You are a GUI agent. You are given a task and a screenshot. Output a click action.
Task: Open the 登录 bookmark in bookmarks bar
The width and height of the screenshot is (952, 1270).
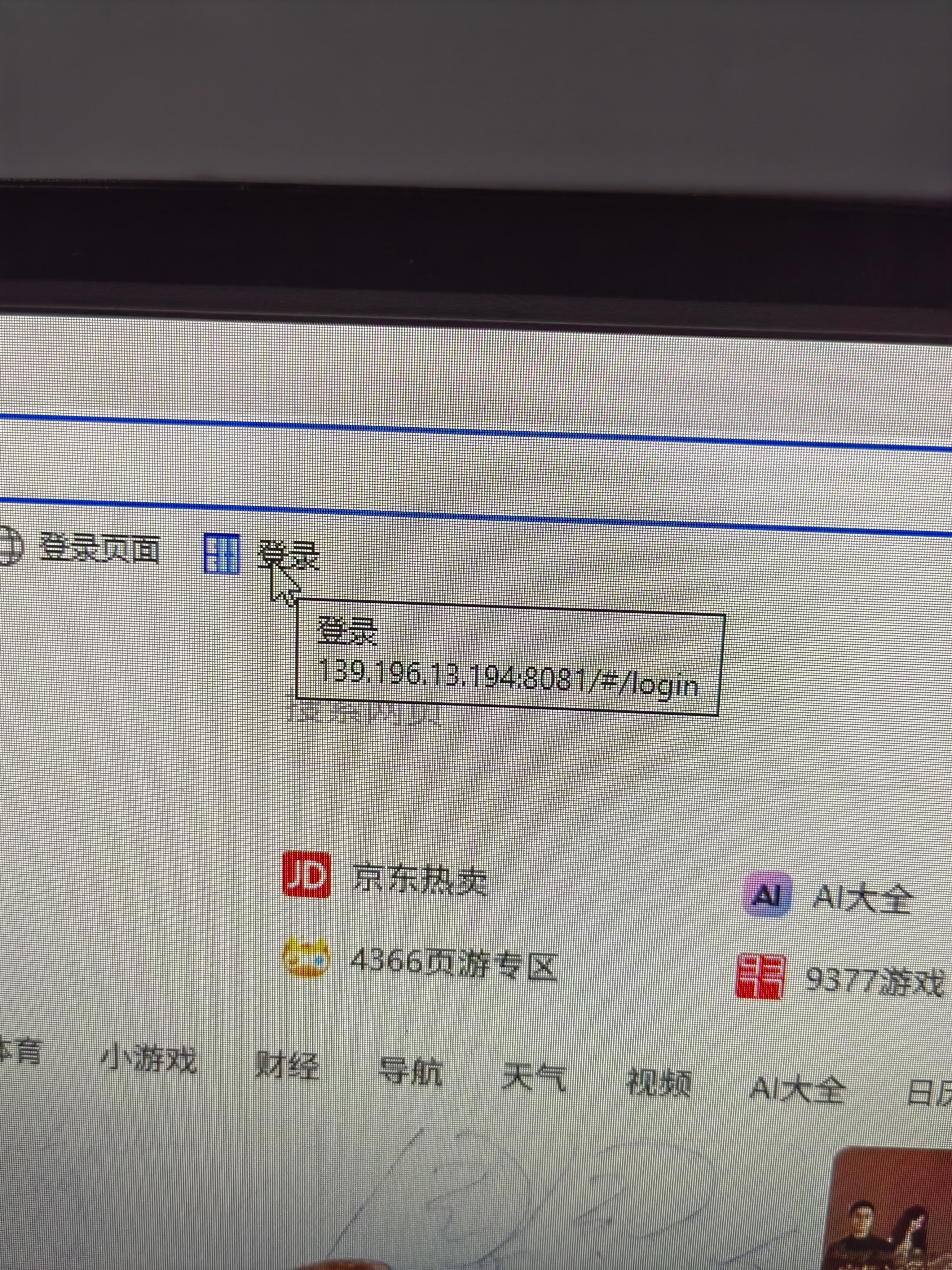coord(289,555)
